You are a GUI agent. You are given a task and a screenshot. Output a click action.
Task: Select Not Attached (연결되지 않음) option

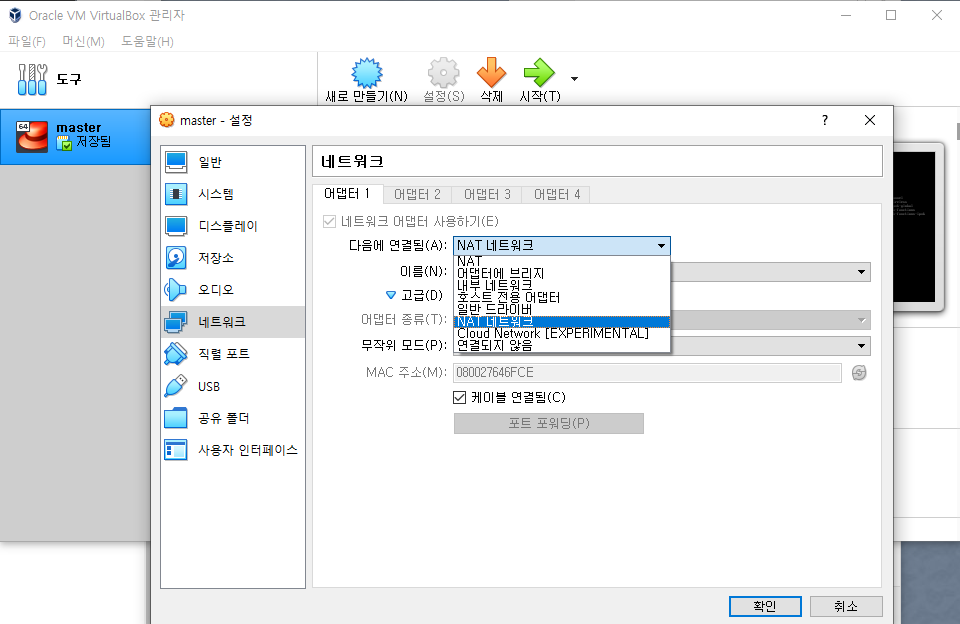(x=561, y=345)
